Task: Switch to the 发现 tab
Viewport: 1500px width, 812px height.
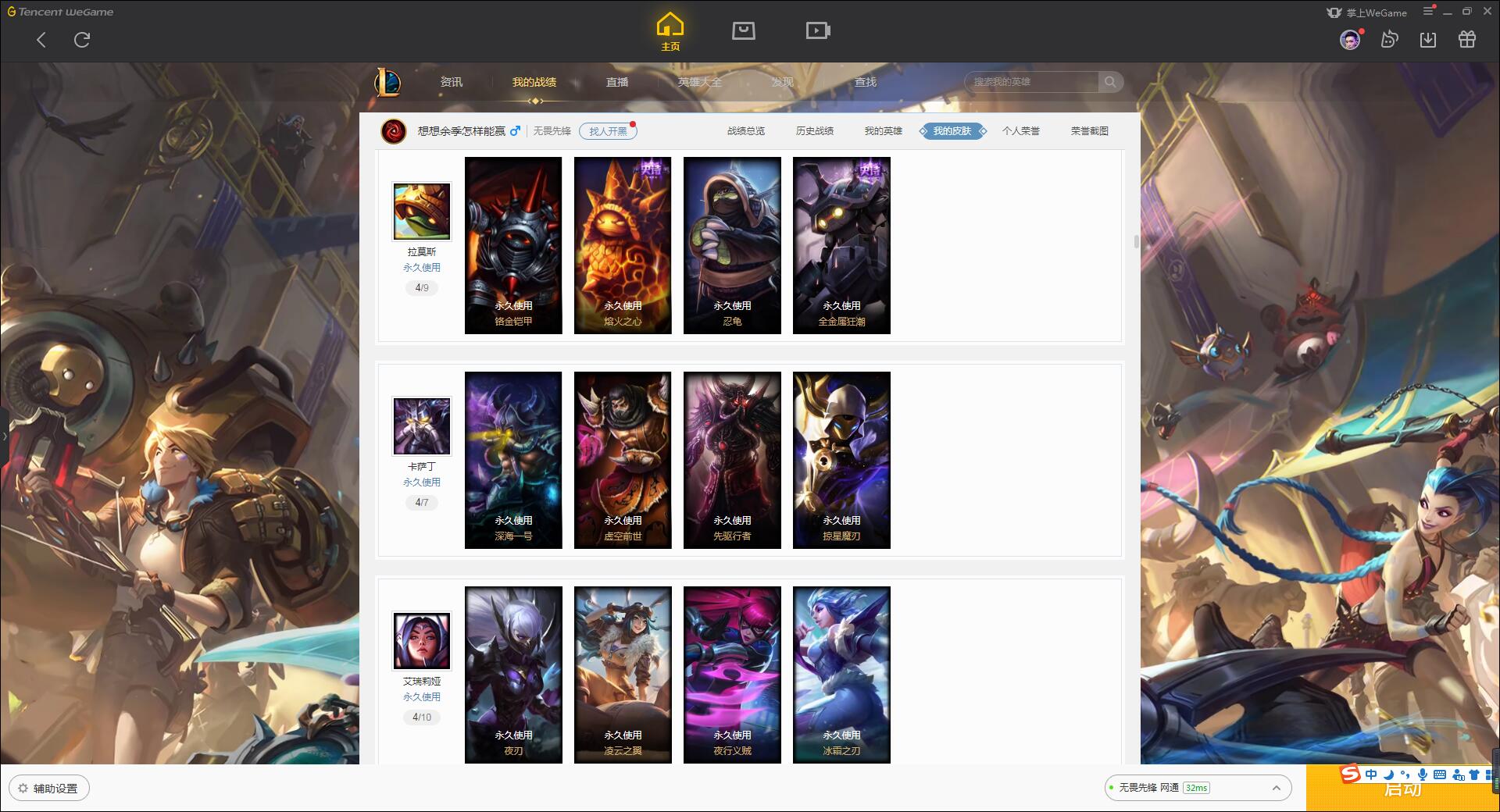Action: point(783,82)
